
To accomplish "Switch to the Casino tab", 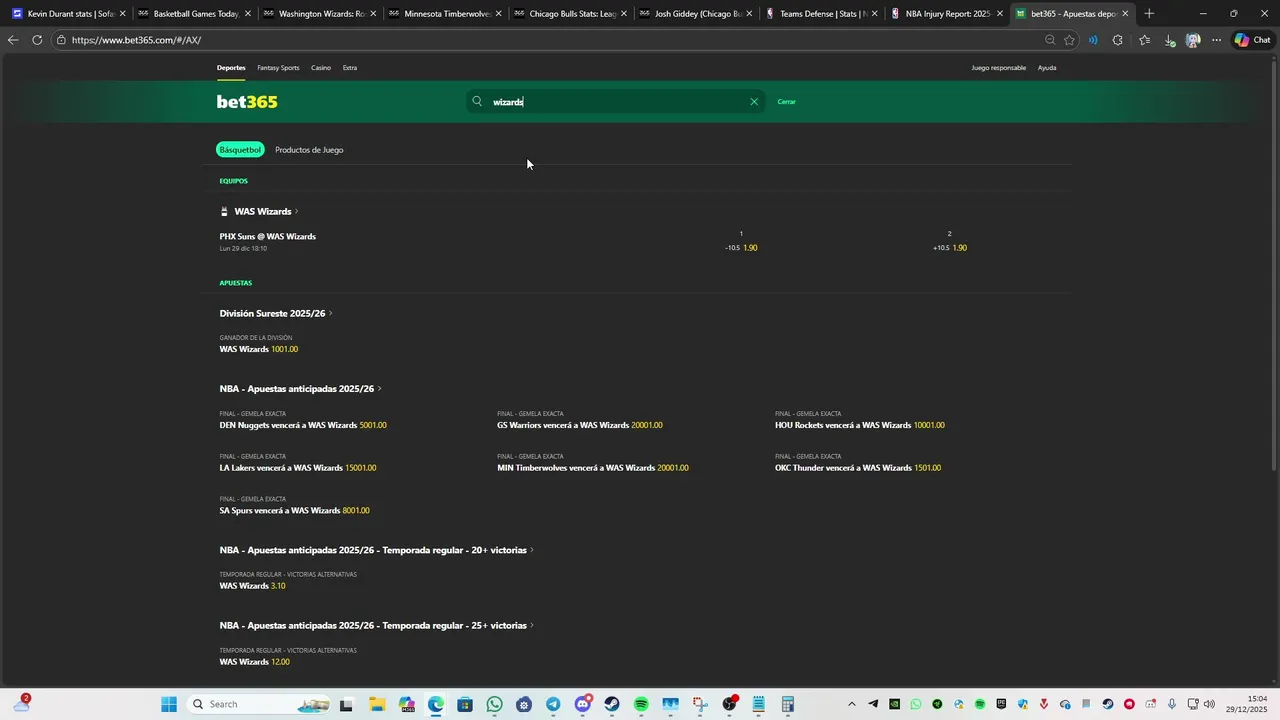I will pyautogui.click(x=321, y=68).
